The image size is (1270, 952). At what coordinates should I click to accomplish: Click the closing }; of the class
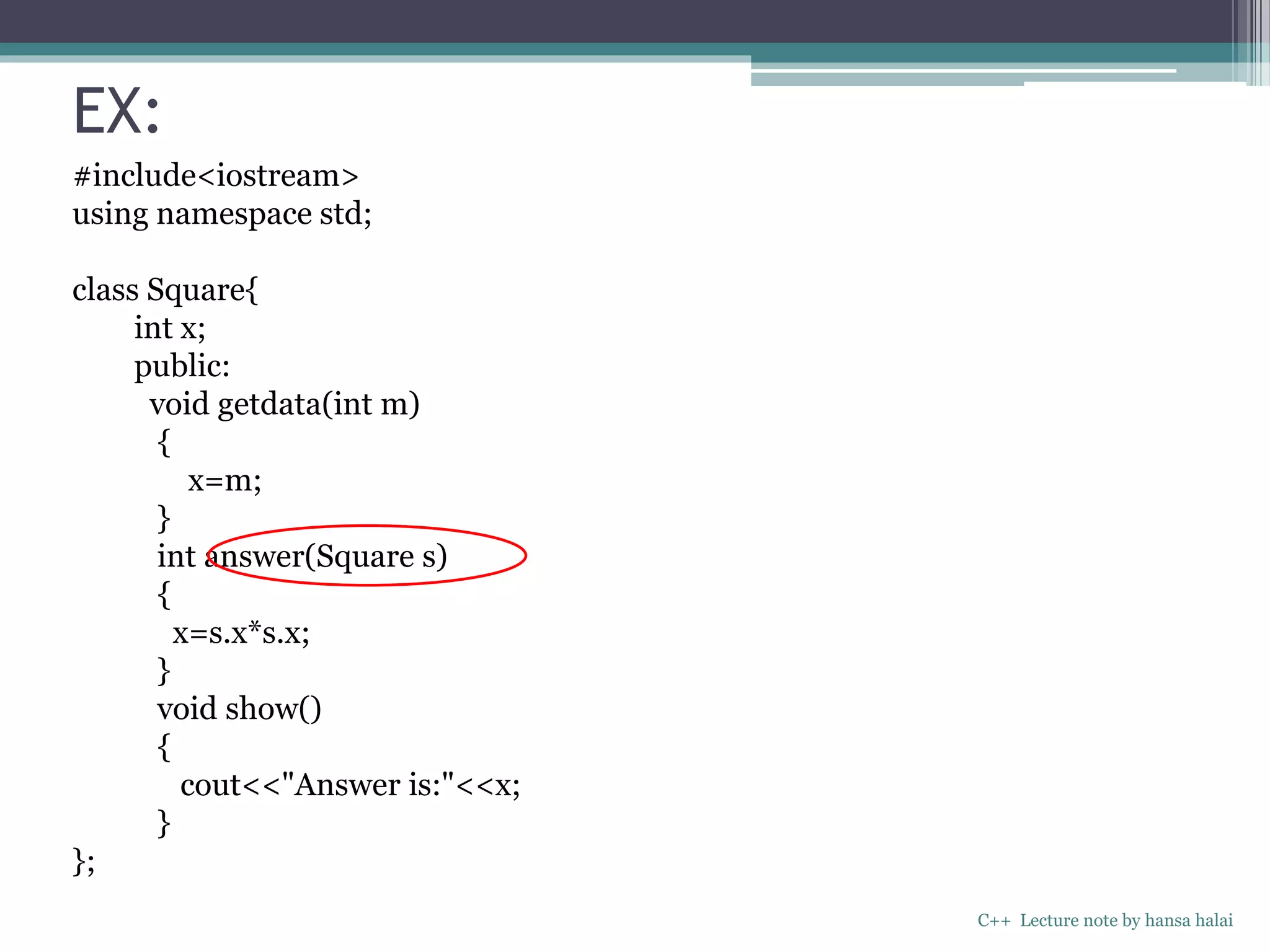pyautogui.click(x=84, y=862)
